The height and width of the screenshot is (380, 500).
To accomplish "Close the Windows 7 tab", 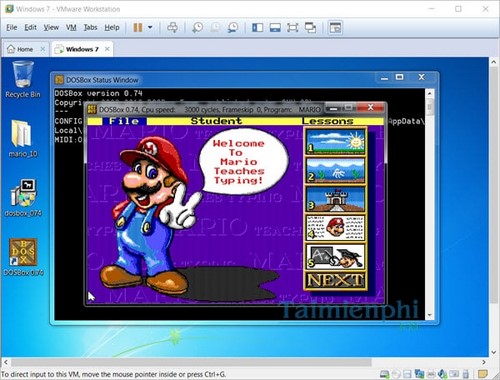I will (x=107, y=49).
